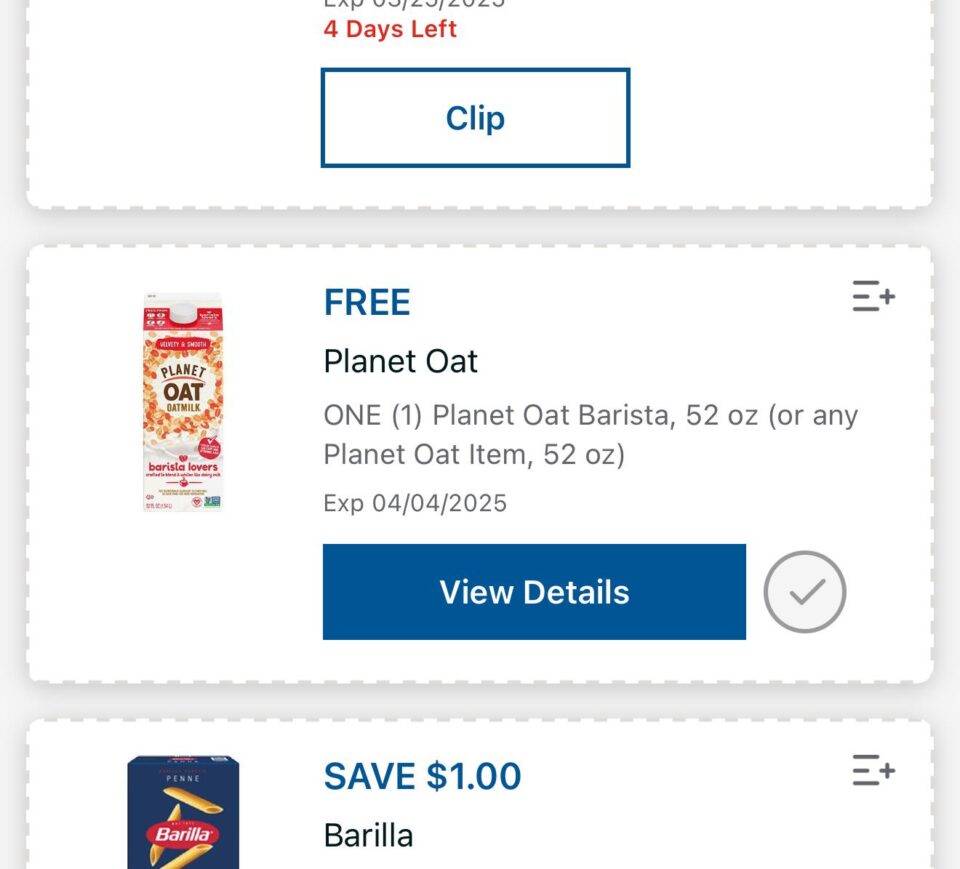Tap the Planet Oat brand name

pos(401,361)
